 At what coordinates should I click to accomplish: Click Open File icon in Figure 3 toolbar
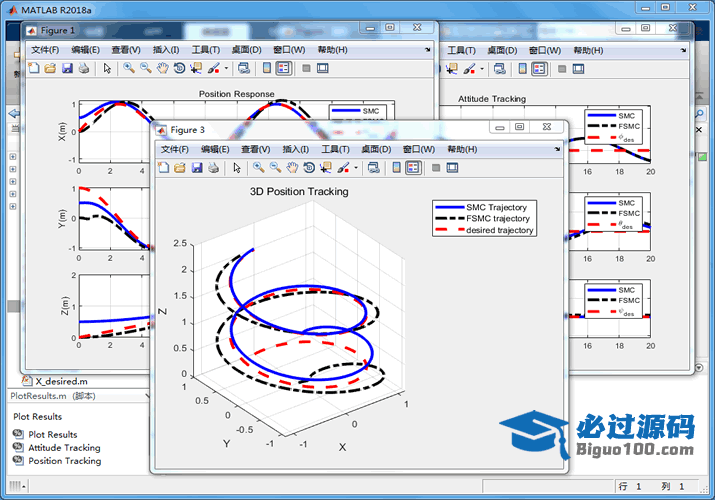(x=180, y=168)
